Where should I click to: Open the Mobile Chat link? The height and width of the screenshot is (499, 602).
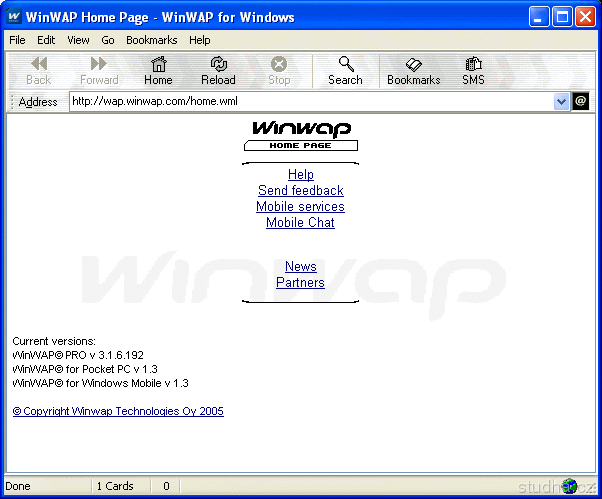(300, 223)
